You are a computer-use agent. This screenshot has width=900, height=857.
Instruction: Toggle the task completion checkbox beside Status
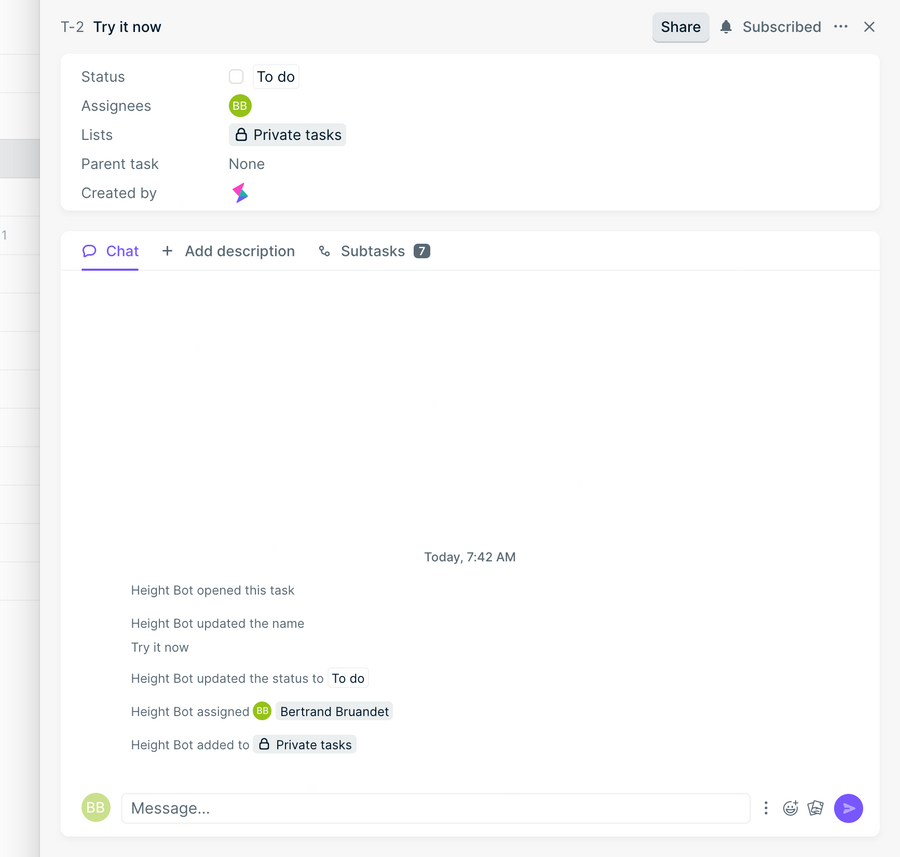236,76
